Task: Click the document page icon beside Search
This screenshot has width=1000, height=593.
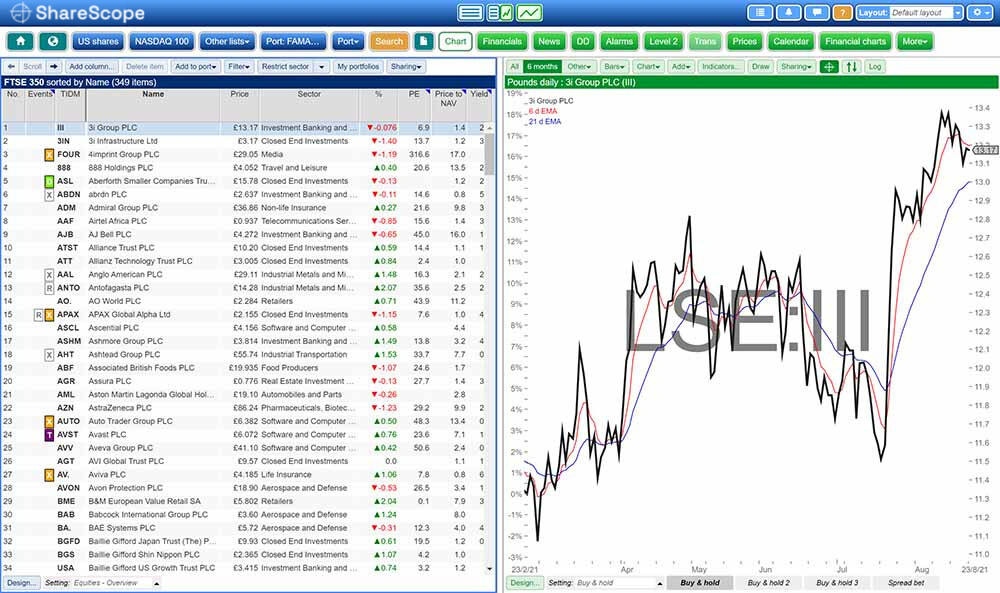Action: [x=424, y=42]
